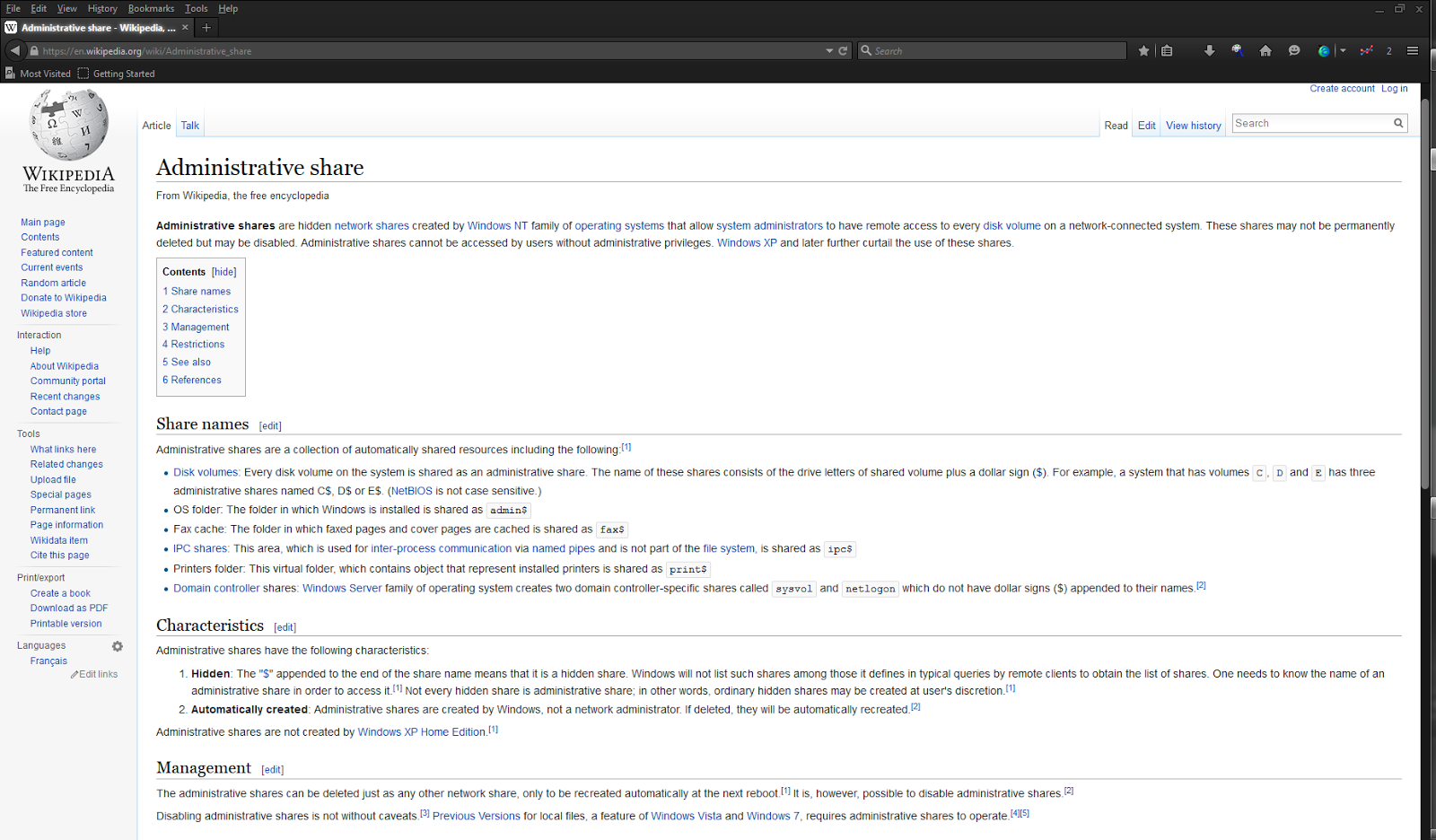The image size is (1436, 840).
Task: Open the URL bar history dropdown arrow
Action: (x=829, y=51)
